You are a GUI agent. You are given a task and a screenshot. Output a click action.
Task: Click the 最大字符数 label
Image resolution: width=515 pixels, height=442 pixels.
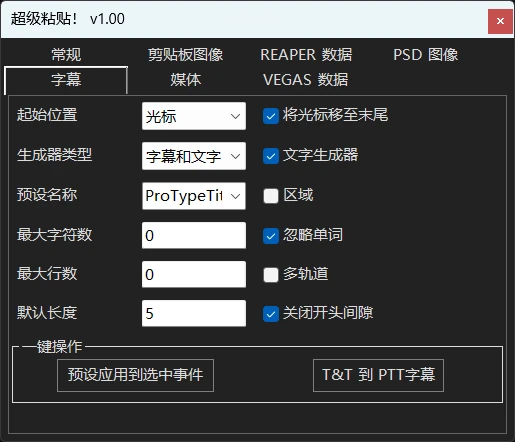tap(54, 235)
